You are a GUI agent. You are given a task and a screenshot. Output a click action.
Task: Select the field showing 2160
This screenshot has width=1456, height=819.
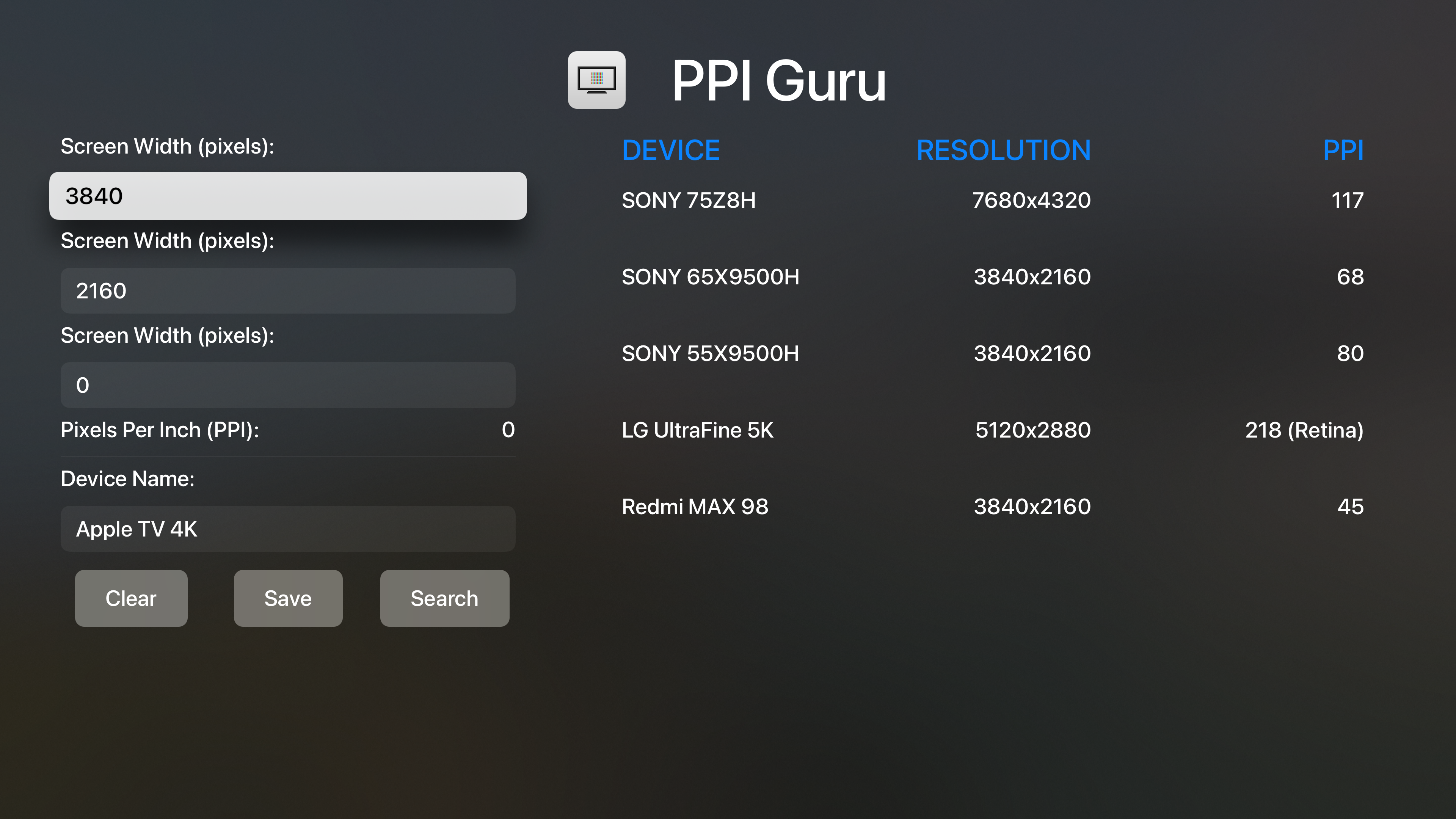(288, 290)
